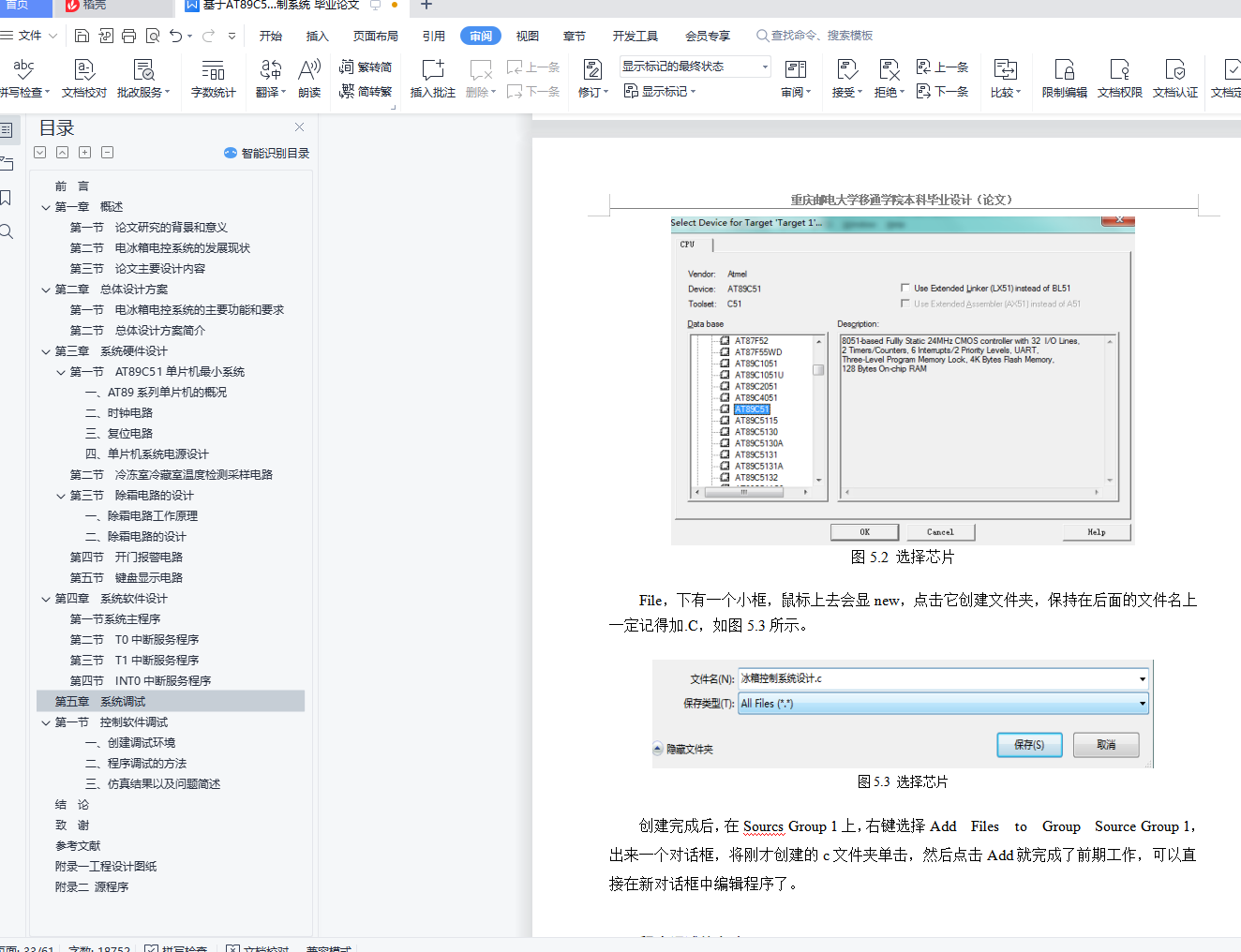The image size is (1241, 952).
Task: Open the 翻译 translate tool
Action: pos(271,79)
